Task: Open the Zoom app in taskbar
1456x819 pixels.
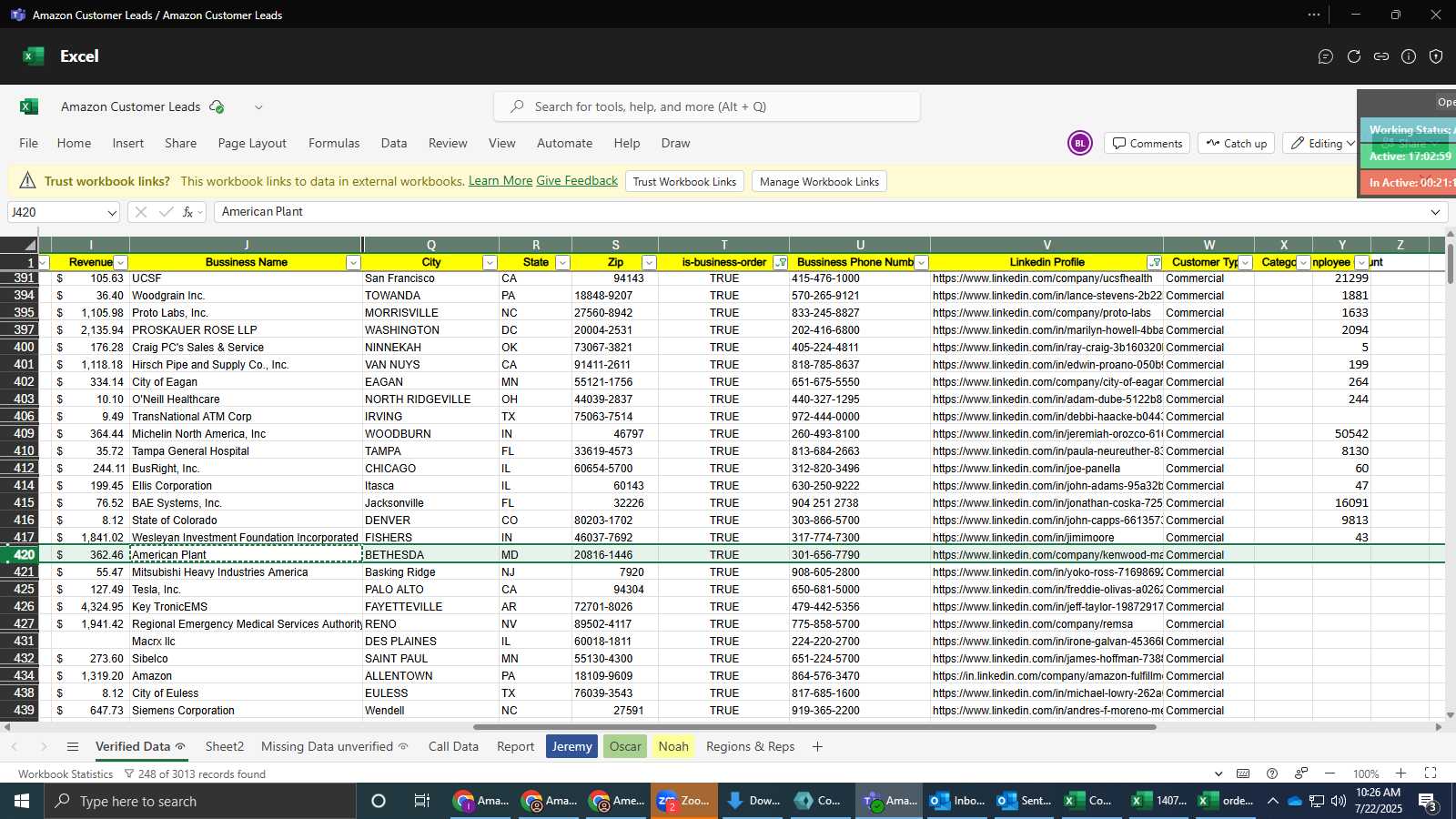Action: click(x=683, y=801)
